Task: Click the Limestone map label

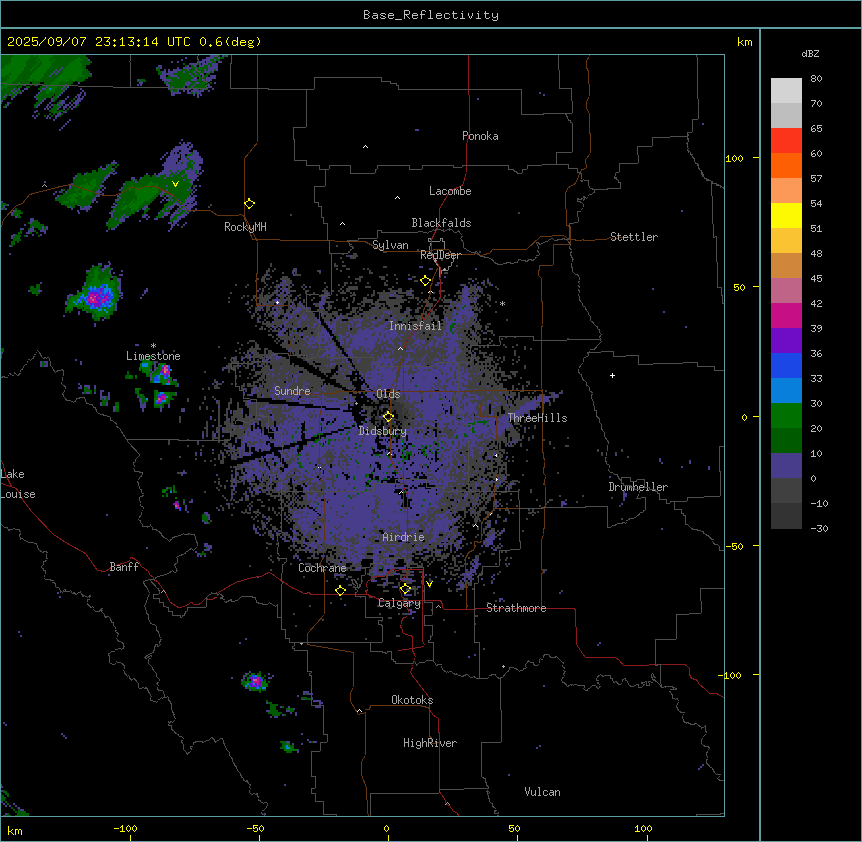Action: click(153, 356)
